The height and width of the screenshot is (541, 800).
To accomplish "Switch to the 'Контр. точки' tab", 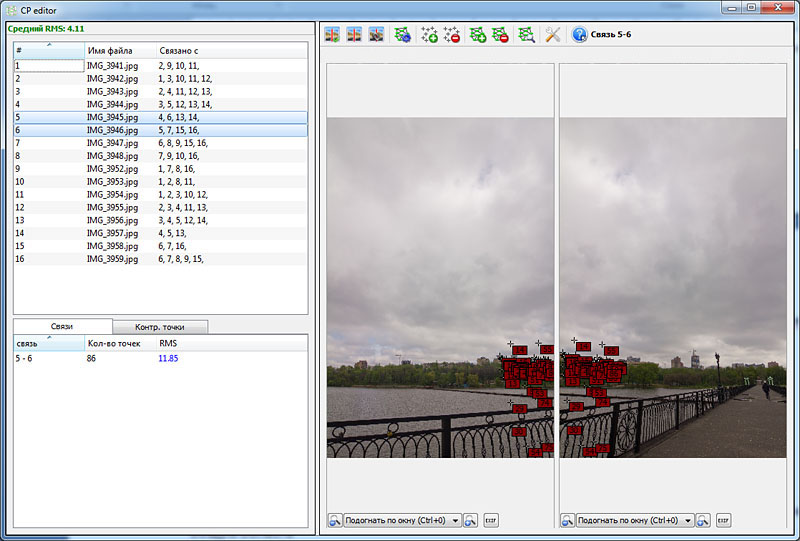I will coord(160,327).
